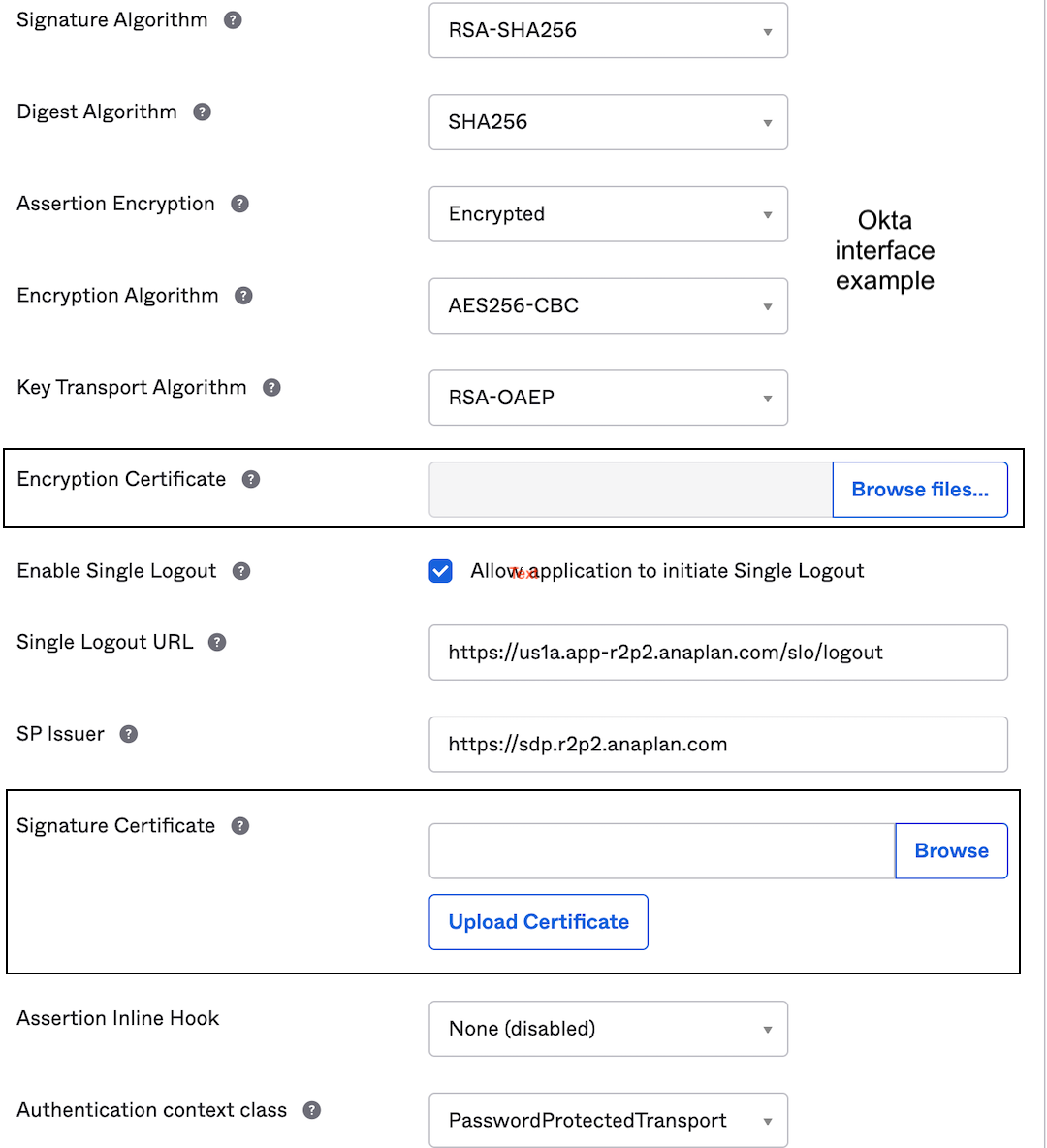Open help for Single Logout URL
1047x1148 pixels.
(x=217, y=642)
